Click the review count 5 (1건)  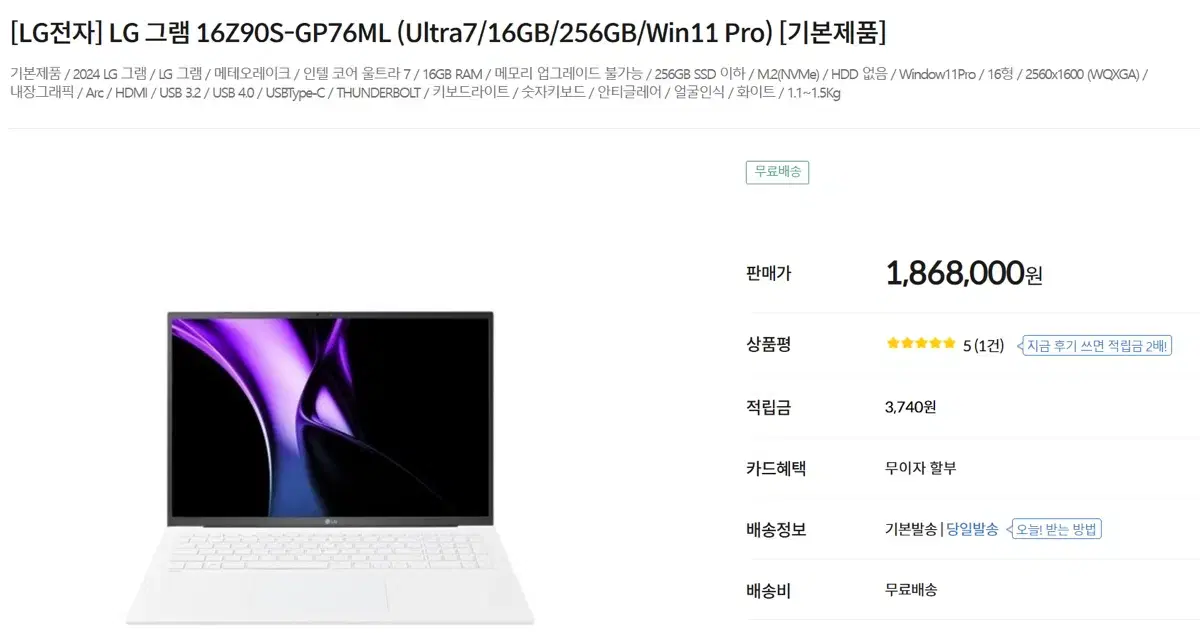click(983, 346)
